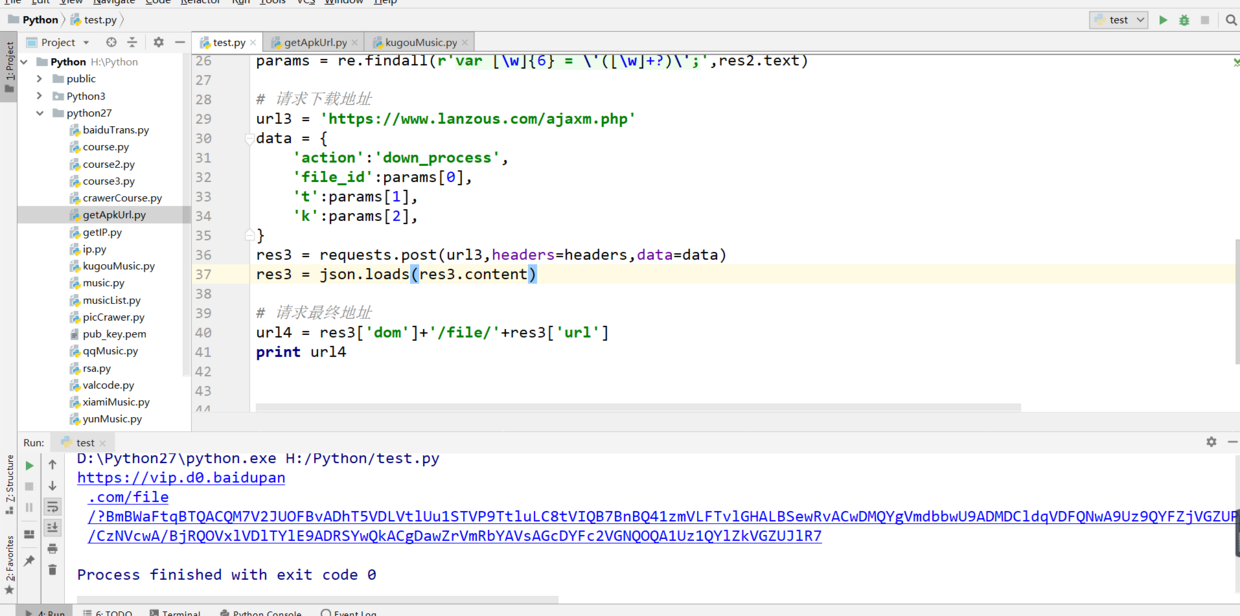Collapse all nodes in Project panel
This screenshot has width=1240, height=616.
132,42
